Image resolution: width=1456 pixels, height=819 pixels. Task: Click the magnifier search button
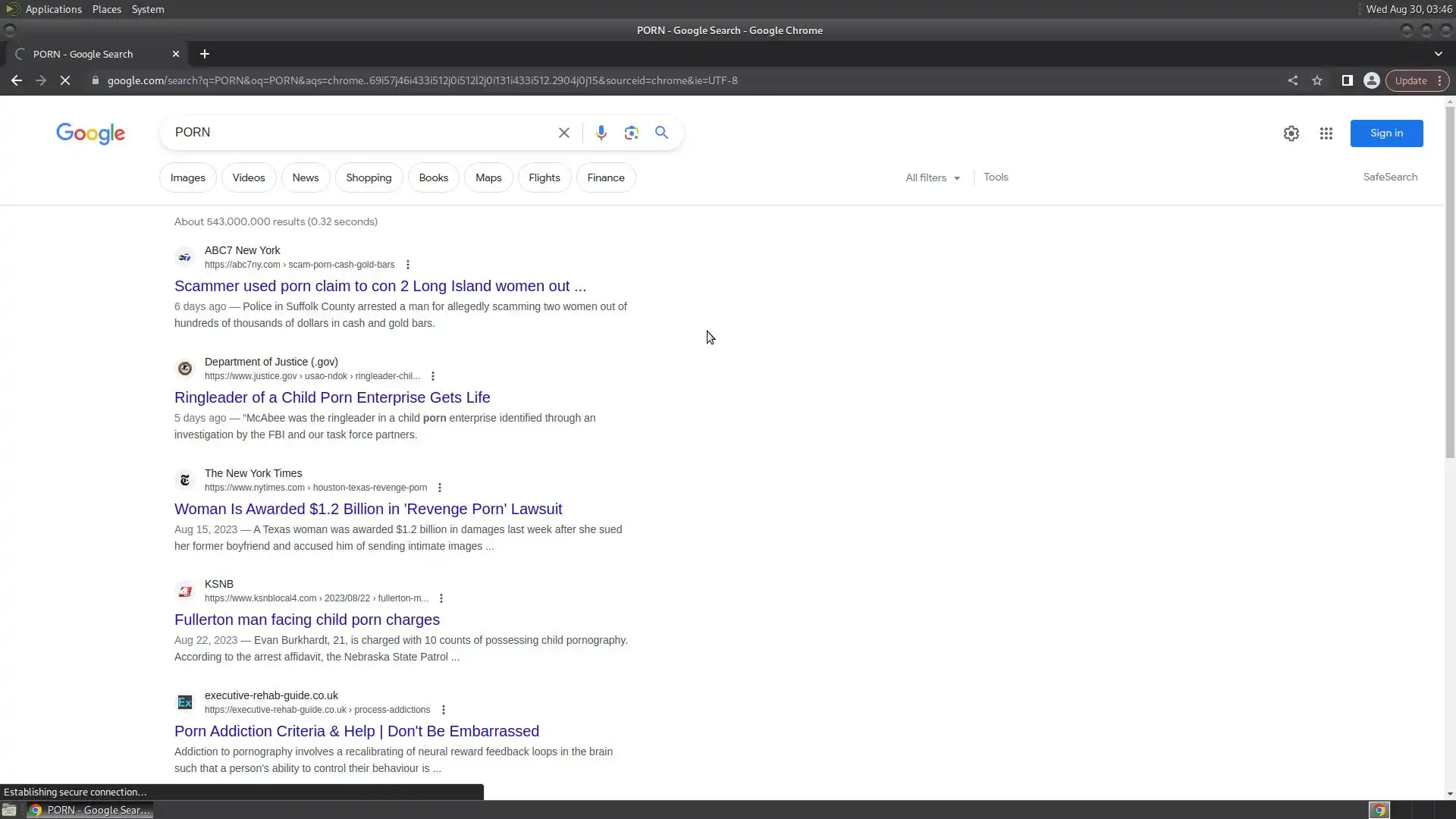[x=661, y=133]
